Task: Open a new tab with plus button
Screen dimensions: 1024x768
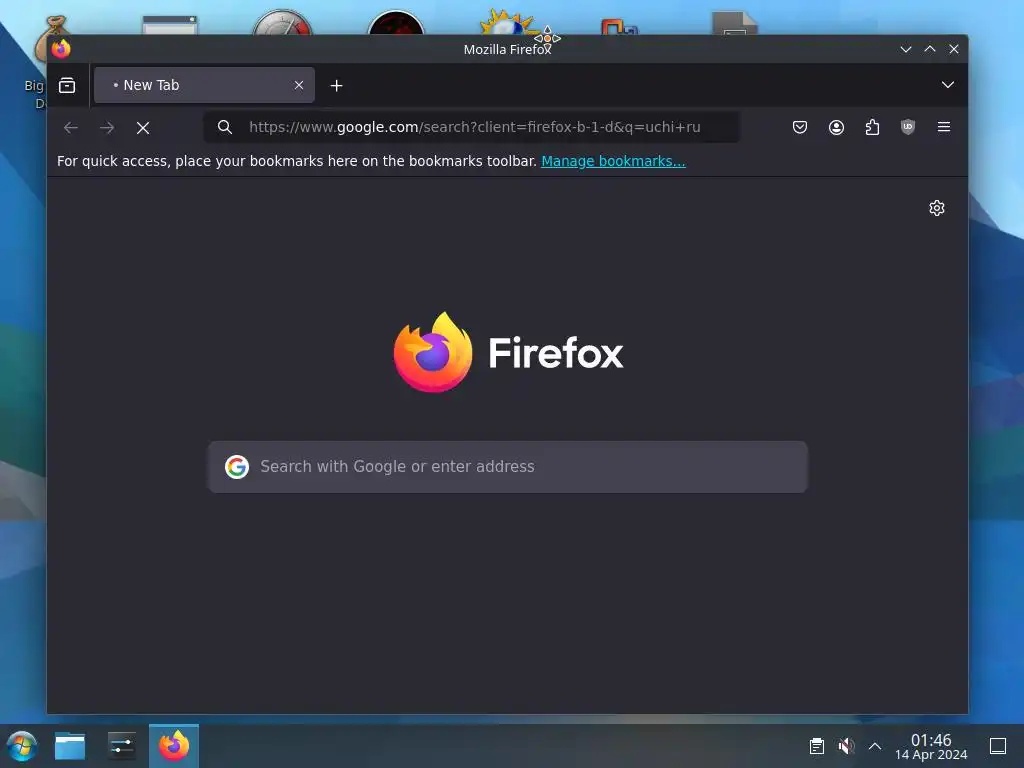Action: 336,86
